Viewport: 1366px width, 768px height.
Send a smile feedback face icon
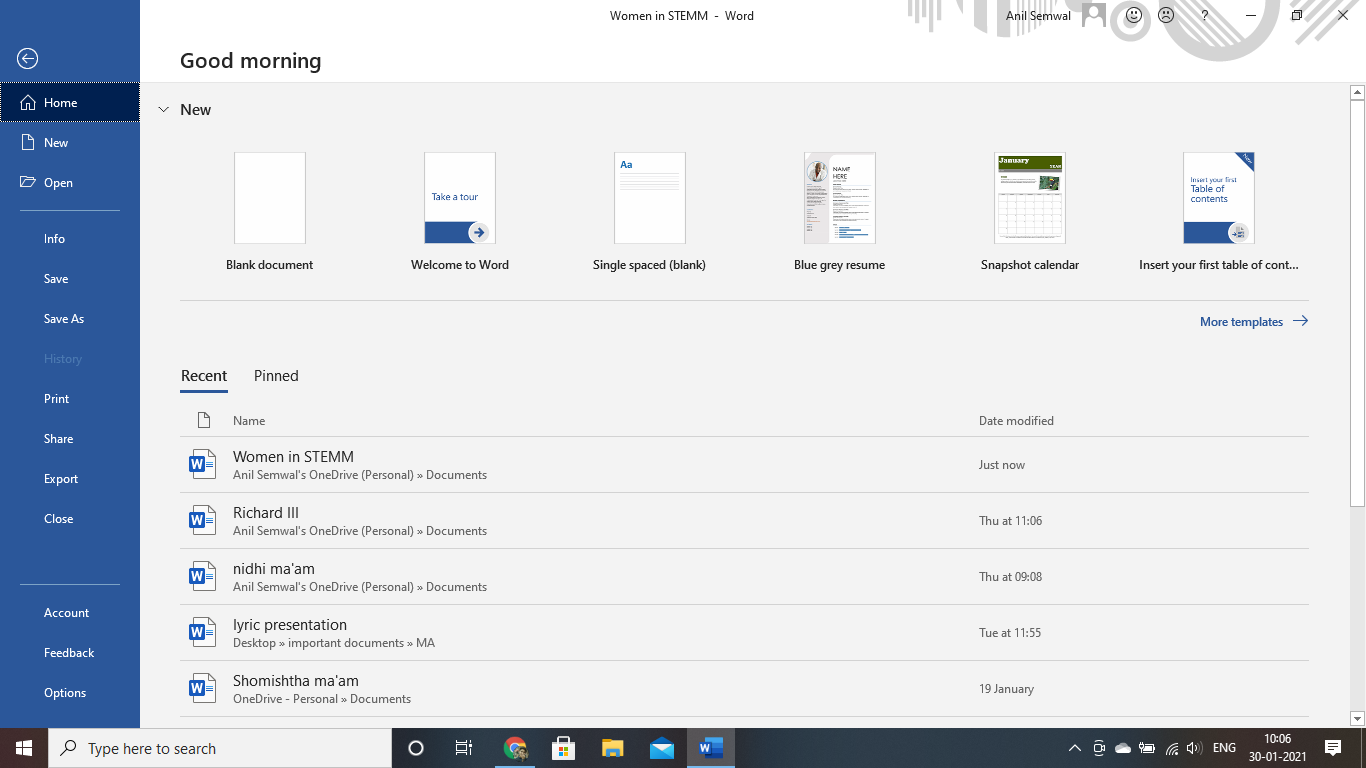tap(1134, 15)
